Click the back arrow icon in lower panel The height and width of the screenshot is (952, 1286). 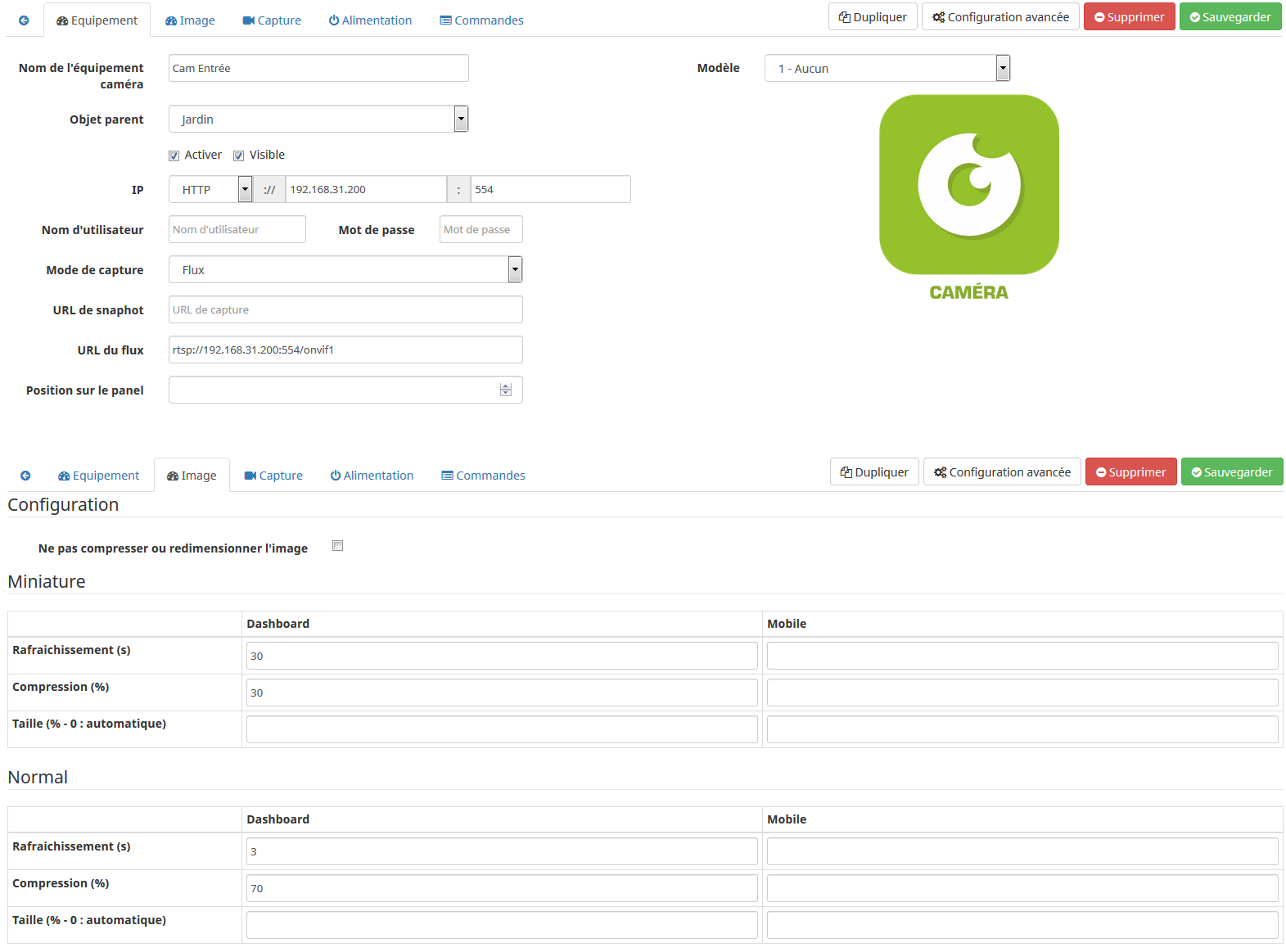(25, 476)
